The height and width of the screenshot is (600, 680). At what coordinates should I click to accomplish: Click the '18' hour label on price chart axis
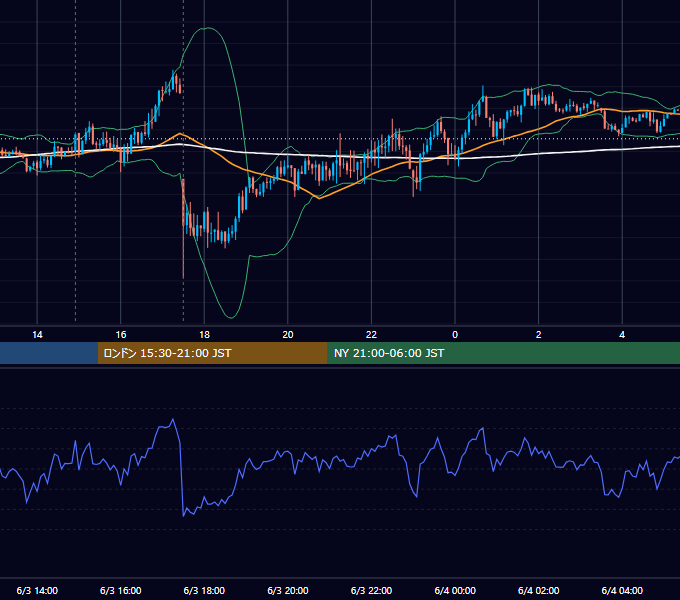tap(204, 335)
